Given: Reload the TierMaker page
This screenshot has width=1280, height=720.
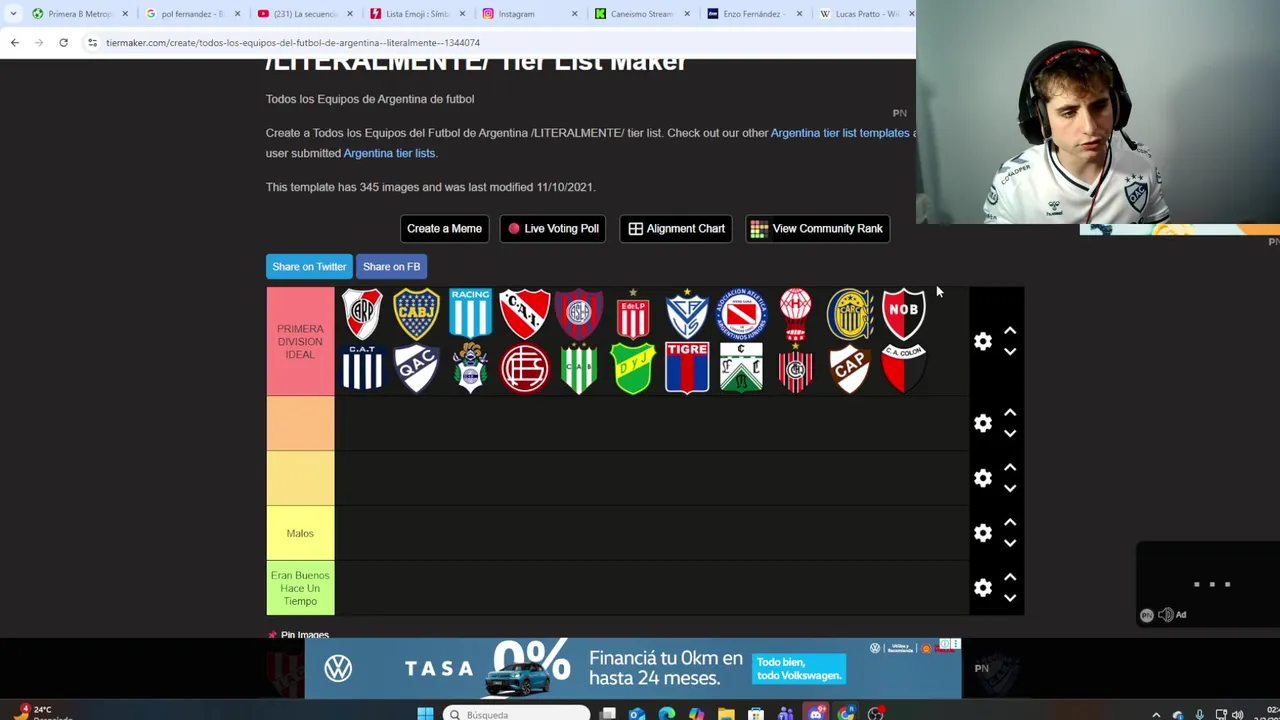Looking at the screenshot, I should pyautogui.click(x=63, y=43).
